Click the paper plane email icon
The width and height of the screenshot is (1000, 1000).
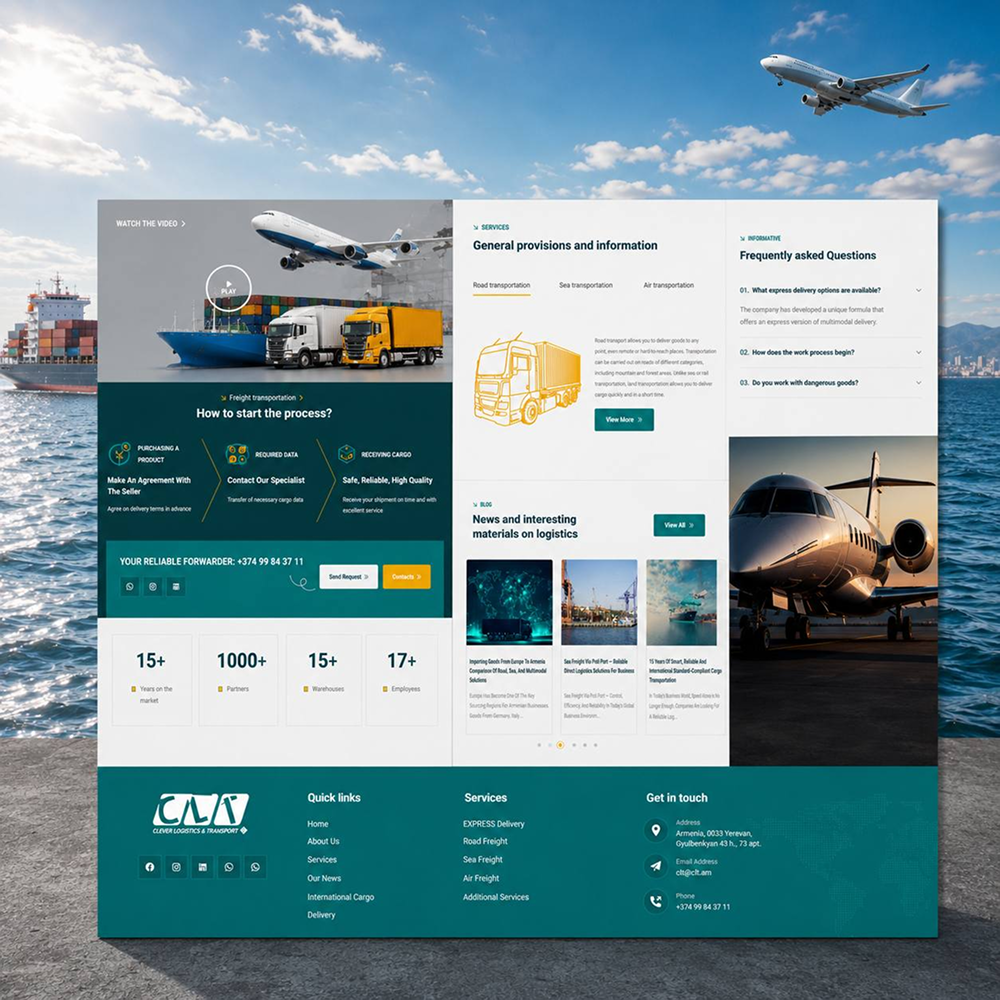[x=656, y=866]
